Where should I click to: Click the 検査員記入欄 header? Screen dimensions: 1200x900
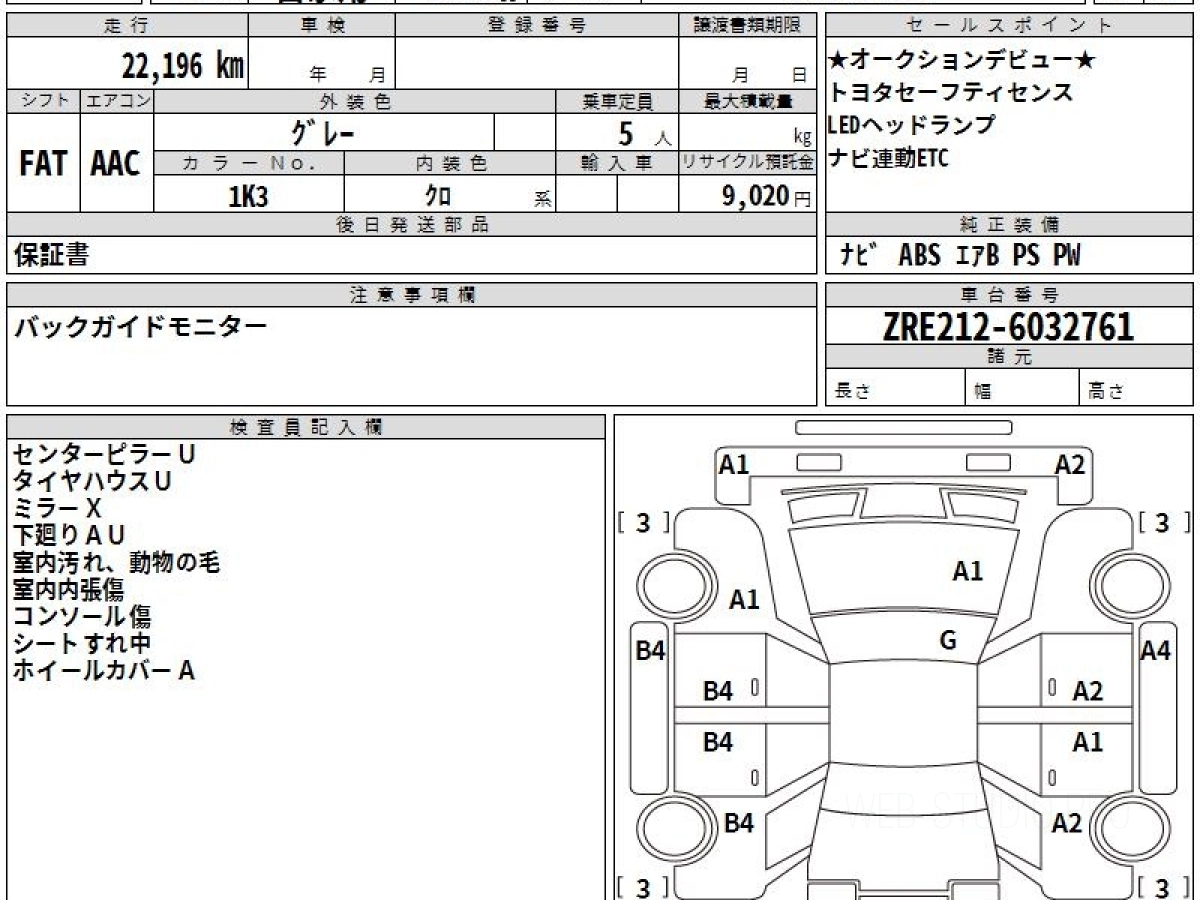pos(306,426)
